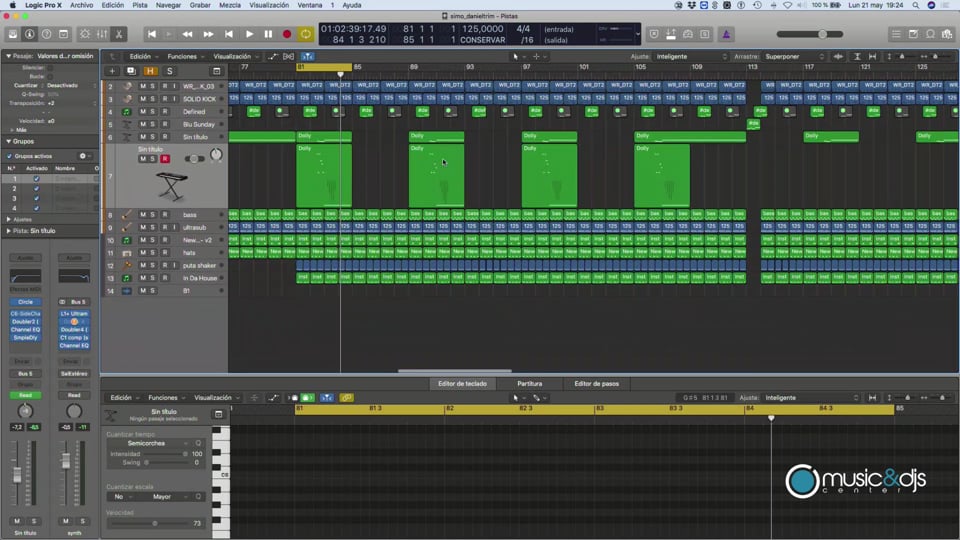This screenshot has height=540, width=960.
Task: Start recording with the red Record button
Action: coord(287,34)
